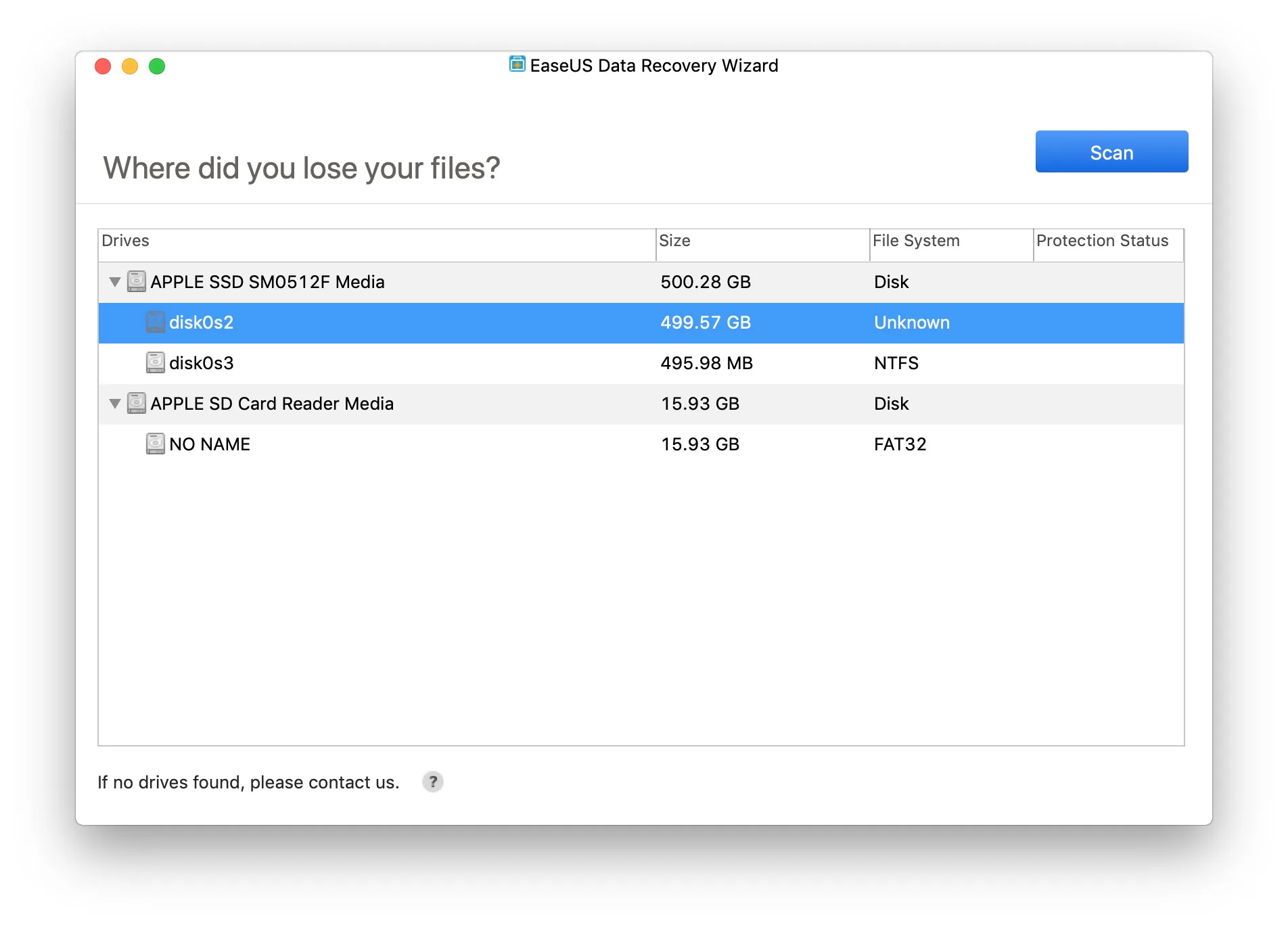Click the disk0s3 partition icon

[x=156, y=362]
